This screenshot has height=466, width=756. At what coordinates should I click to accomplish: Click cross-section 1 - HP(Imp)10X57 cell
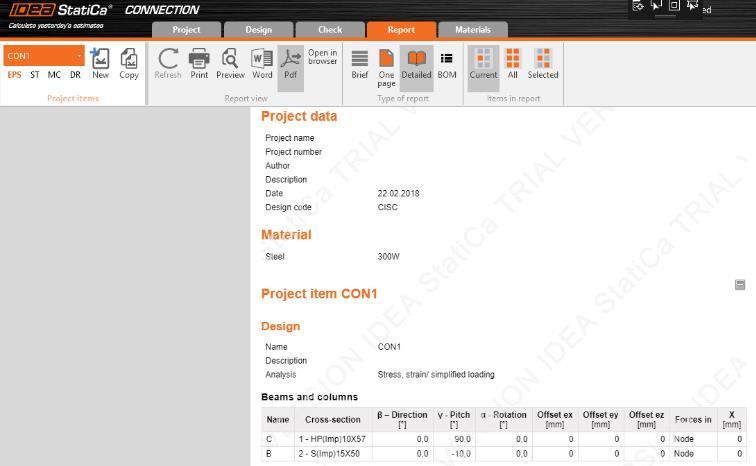click(332, 439)
